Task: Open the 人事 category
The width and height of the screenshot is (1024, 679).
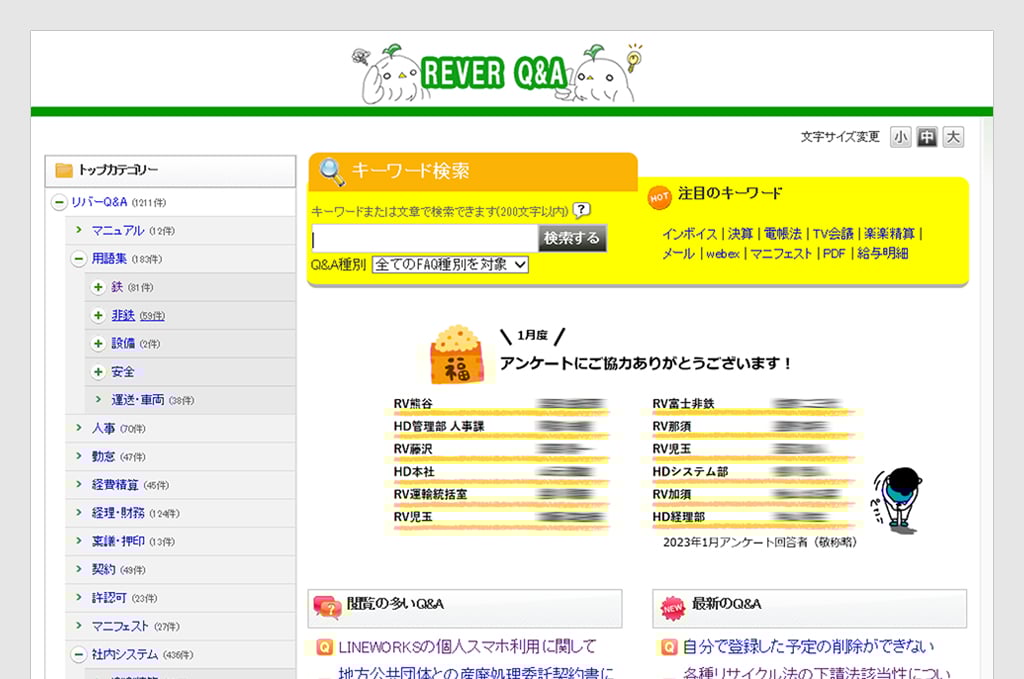Action: [104, 428]
